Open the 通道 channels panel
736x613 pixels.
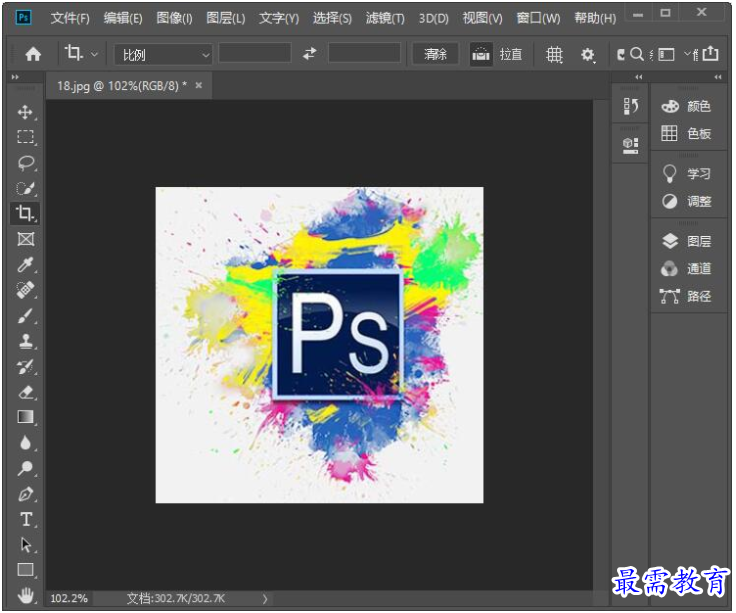[686, 269]
